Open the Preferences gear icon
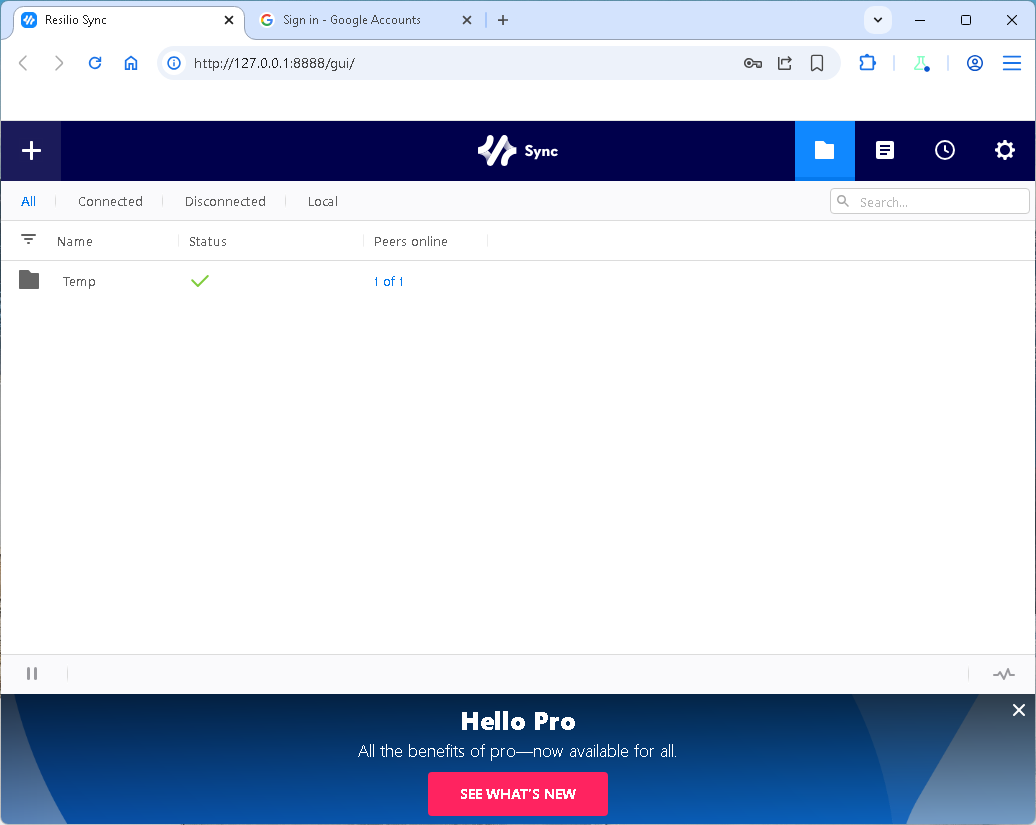 pyautogui.click(x=1004, y=151)
